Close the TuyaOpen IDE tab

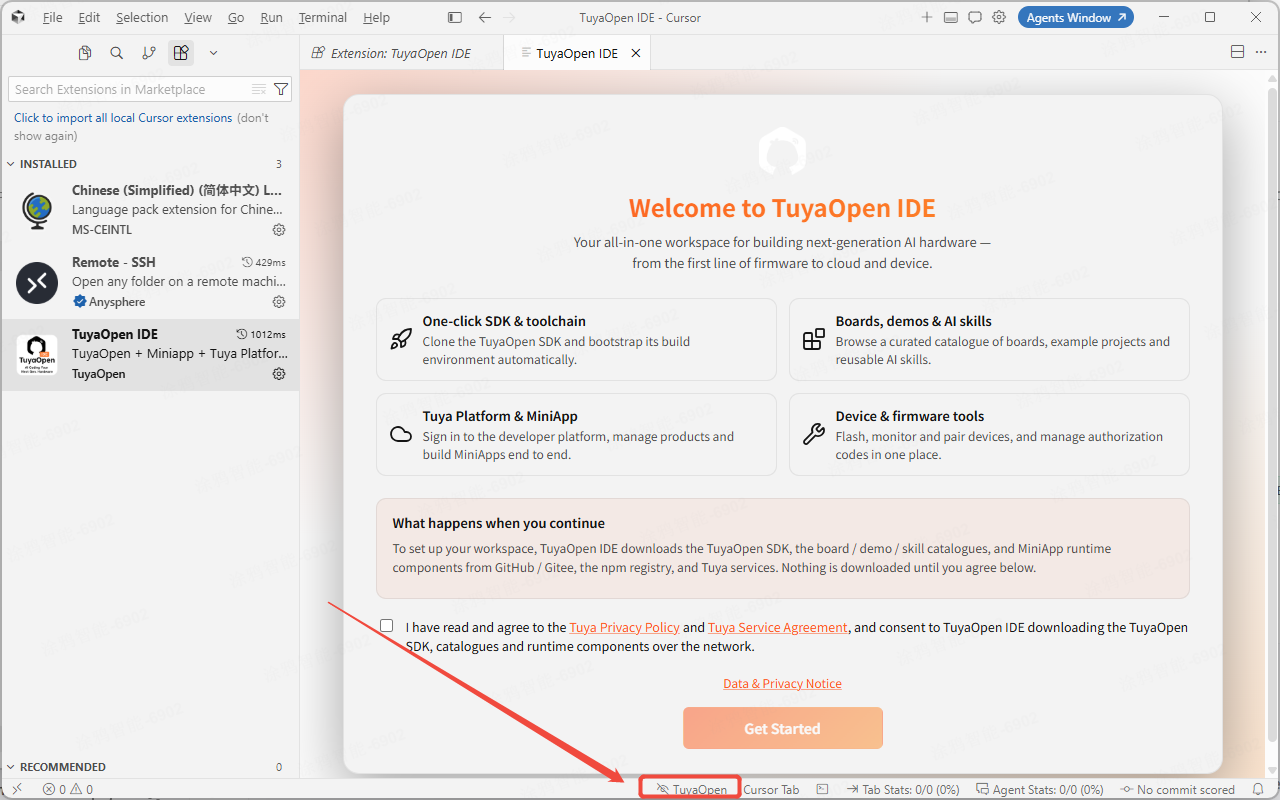click(636, 53)
